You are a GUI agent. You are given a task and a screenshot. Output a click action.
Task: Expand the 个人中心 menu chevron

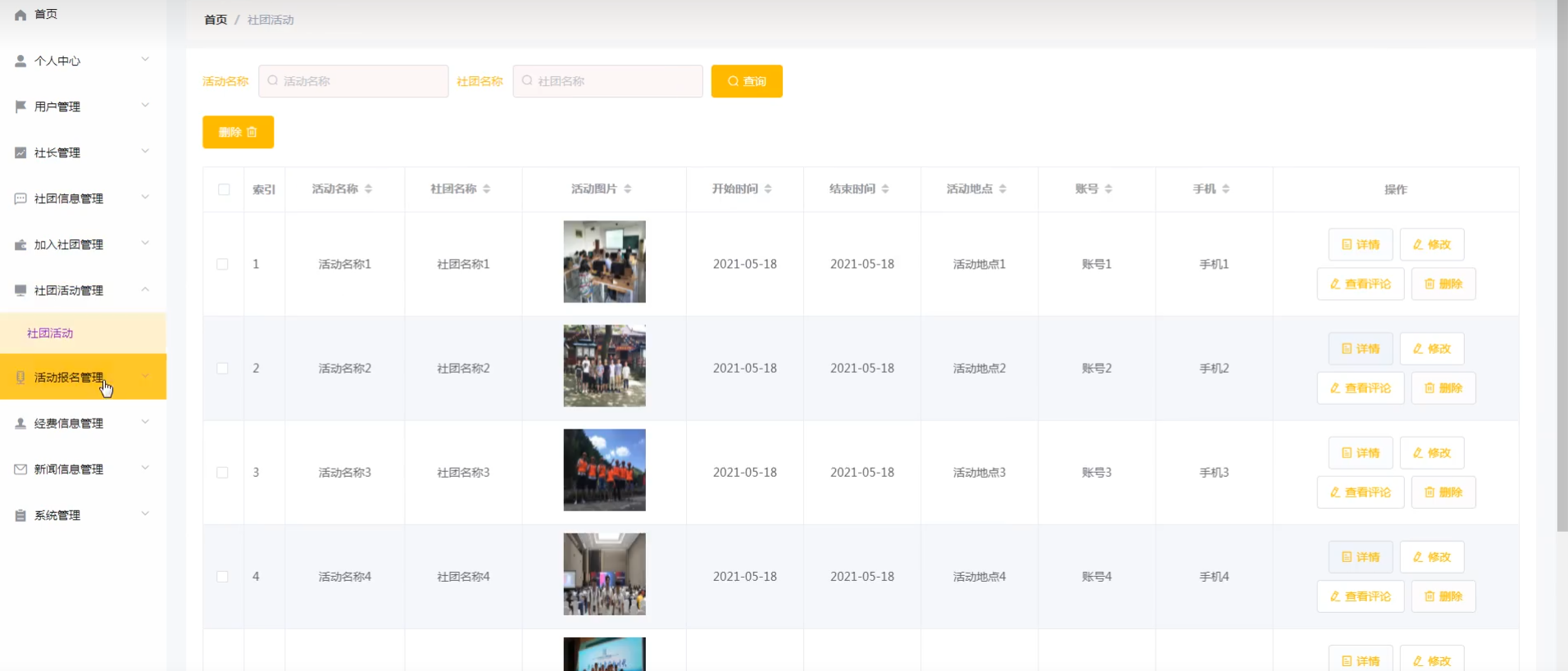pyautogui.click(x=145, y=59)
